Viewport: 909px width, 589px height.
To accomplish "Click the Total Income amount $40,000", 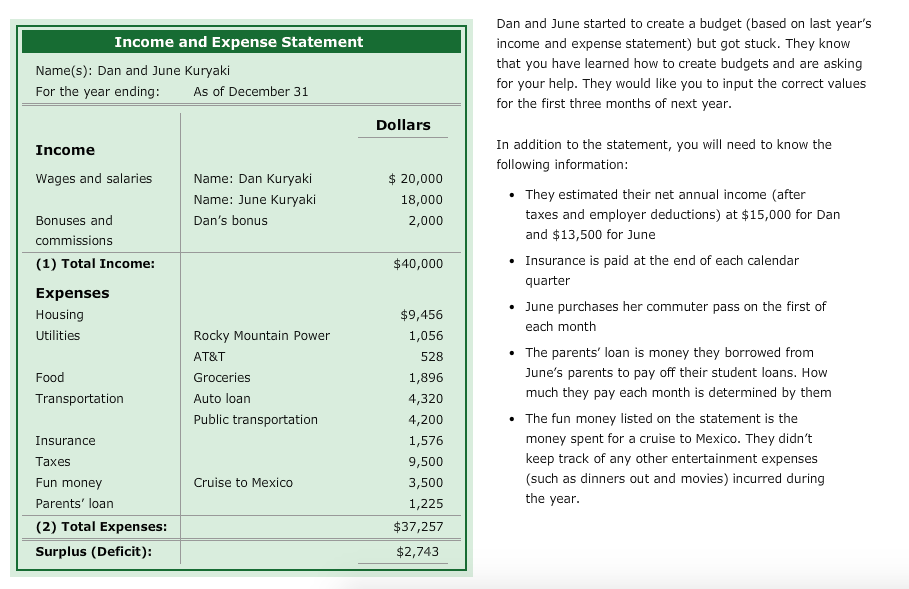I will click(x=420, y=263).
